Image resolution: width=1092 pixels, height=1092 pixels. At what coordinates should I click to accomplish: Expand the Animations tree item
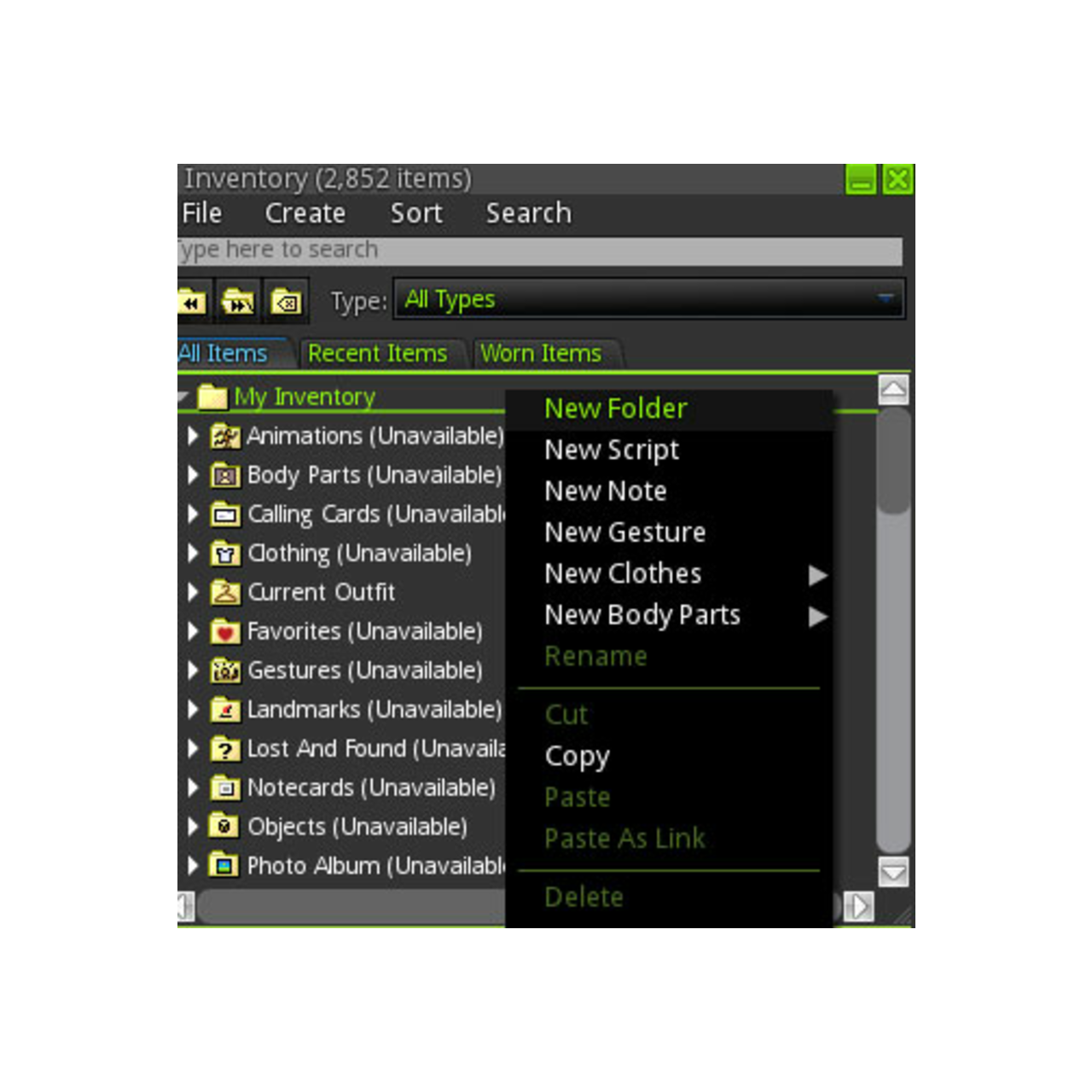191,436
